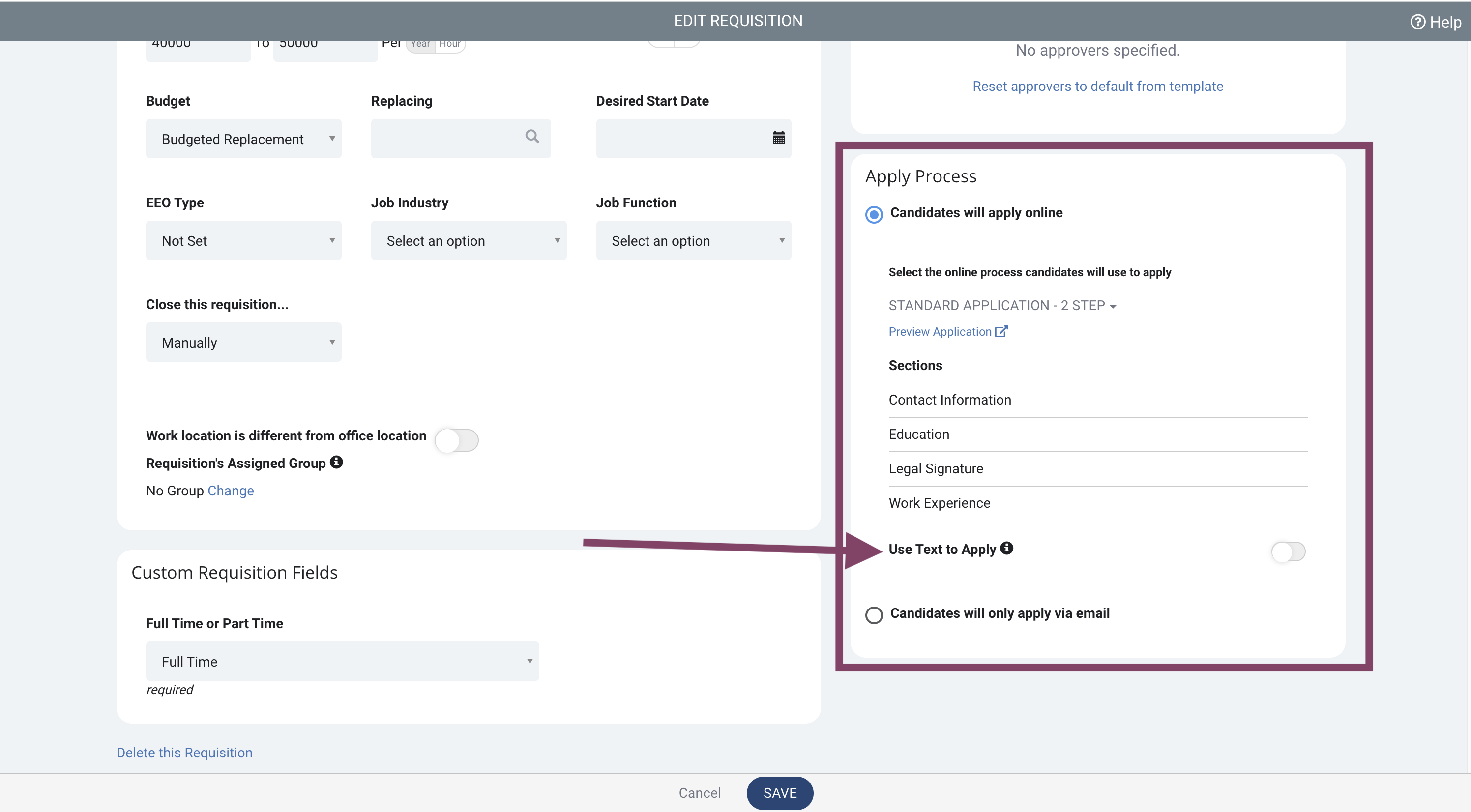Open the Budget dropdown showing Budgeted Replacement

244,139
